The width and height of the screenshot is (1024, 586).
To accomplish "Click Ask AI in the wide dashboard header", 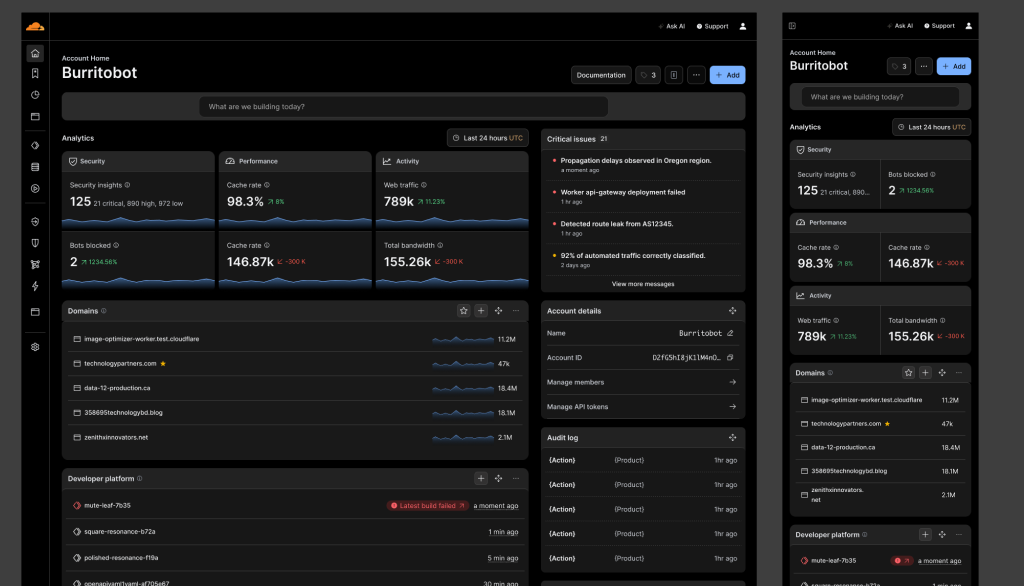I will pos(672,27).
